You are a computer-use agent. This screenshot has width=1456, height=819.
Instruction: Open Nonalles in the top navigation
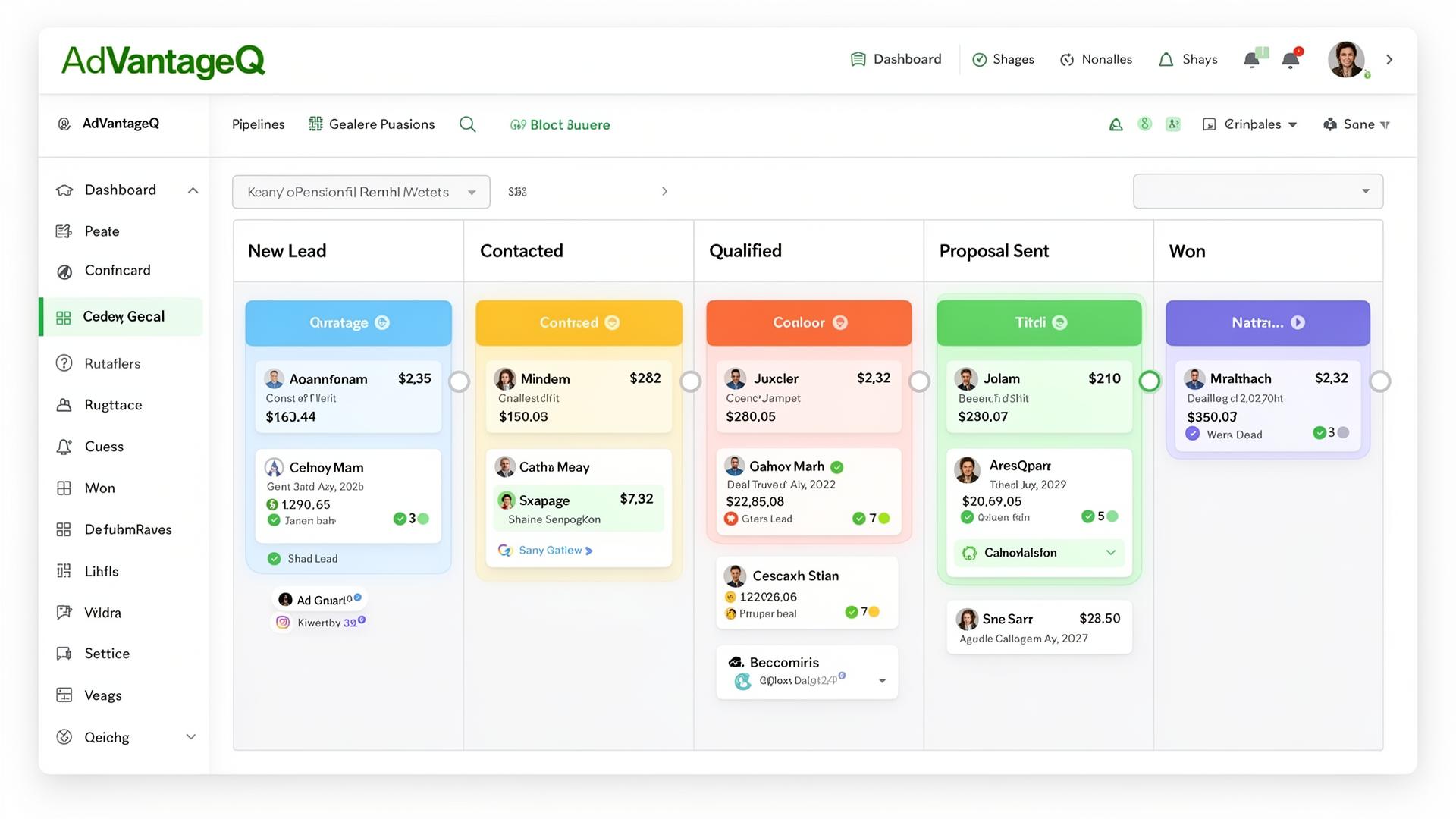(x=1096, y=59)
